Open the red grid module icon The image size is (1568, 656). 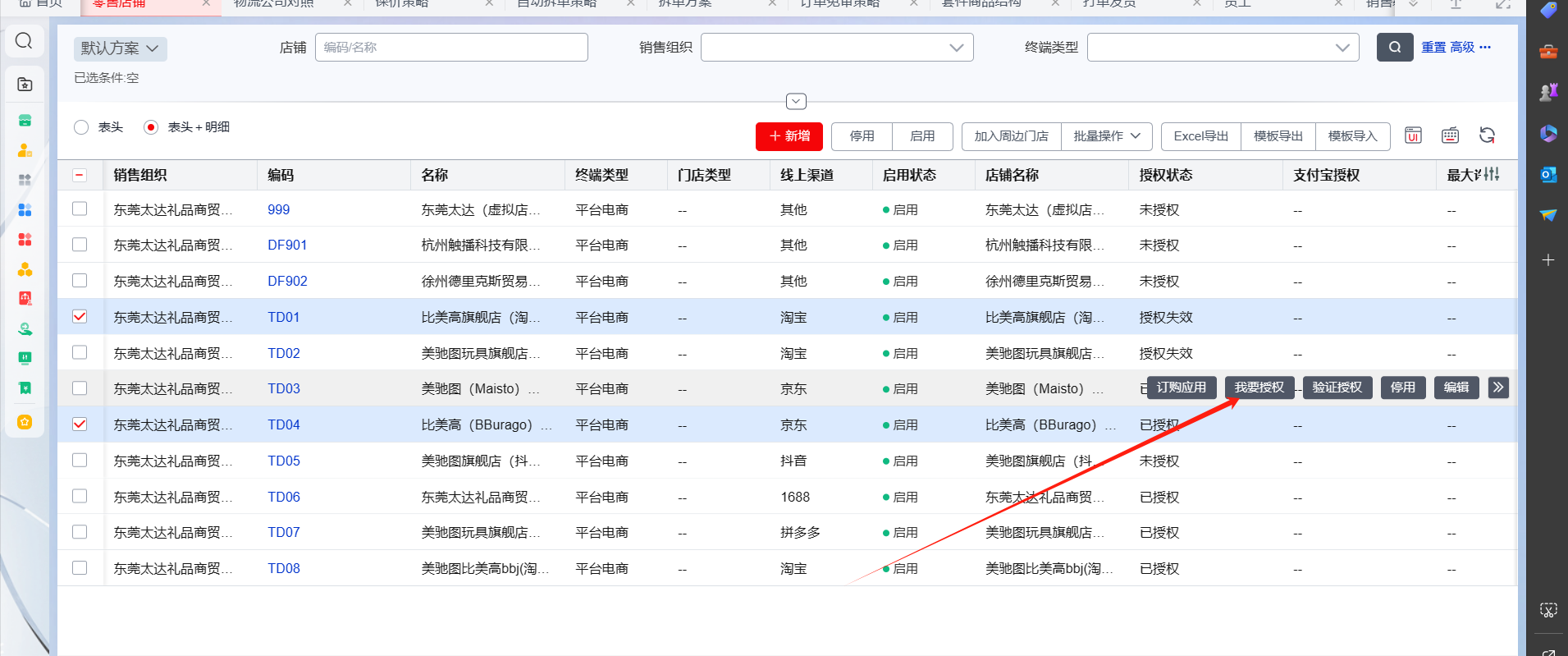(25, 240)
